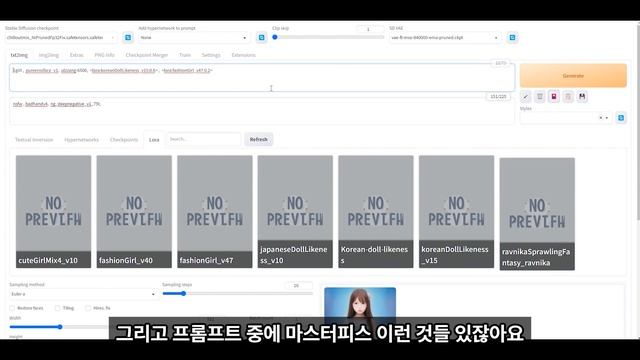Select the Hypernetworks extra networks tab
This screenshot has width=640, height=360.
(82, 140)
